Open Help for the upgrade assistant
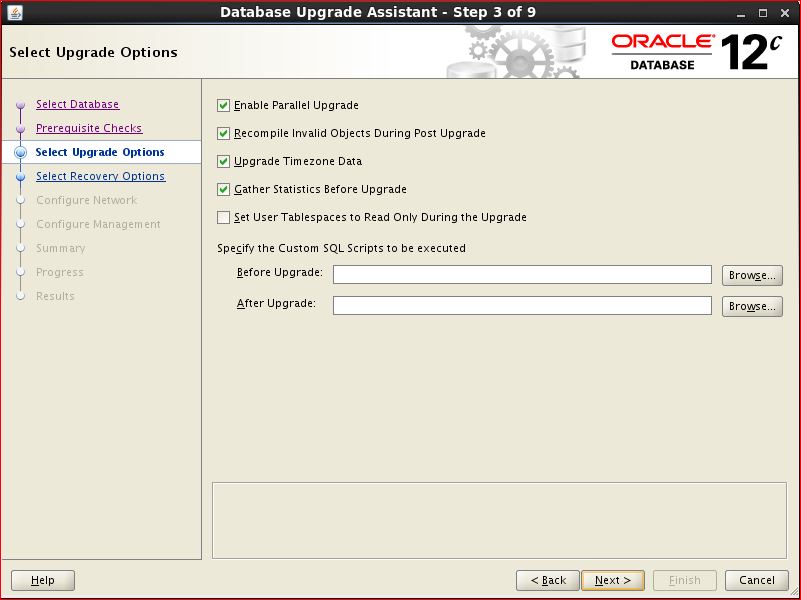The height and width of the screenshot is (600, 801). [x=43, y=580]
